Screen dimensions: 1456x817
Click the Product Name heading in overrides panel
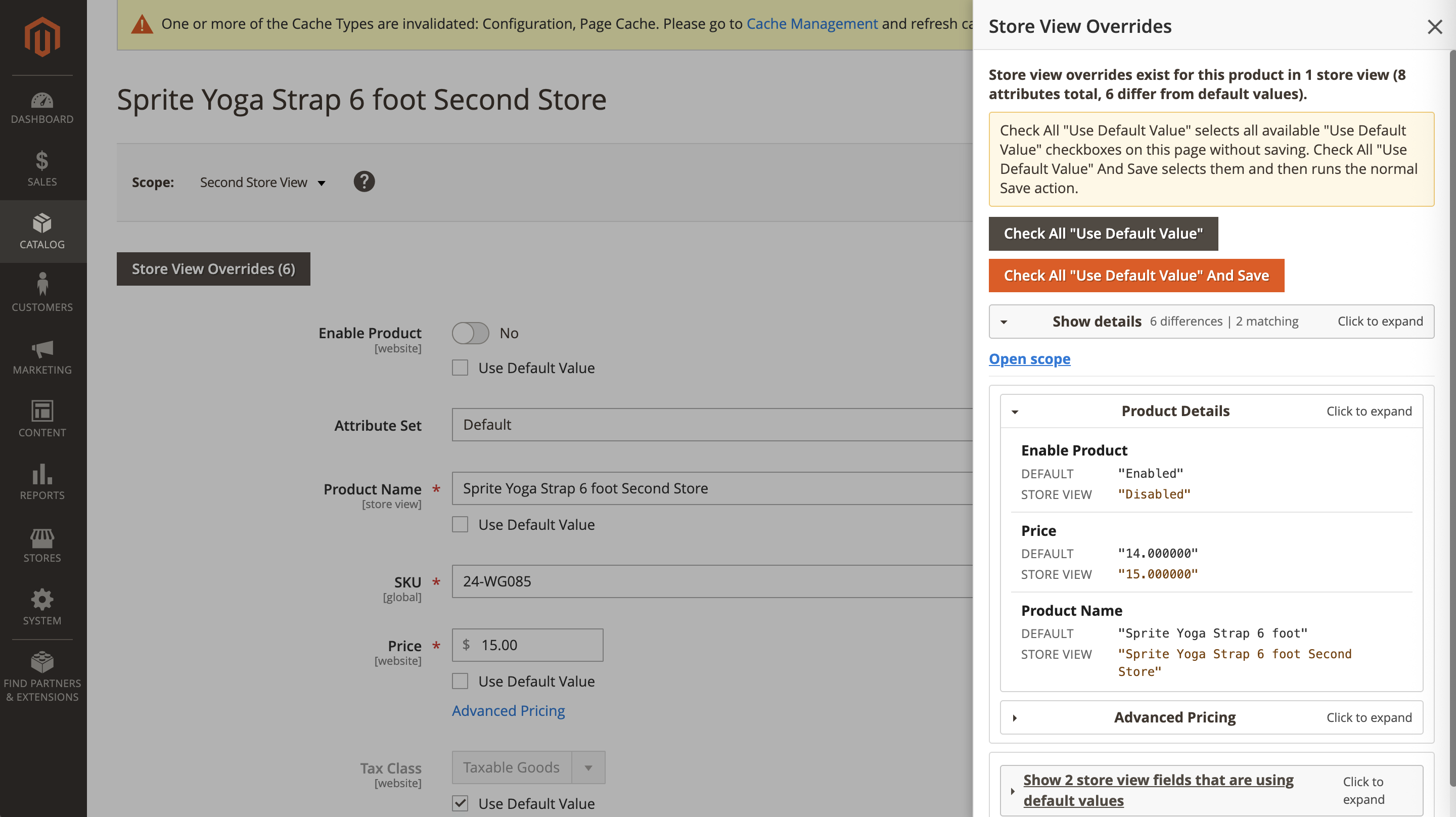coord(1071,611)
